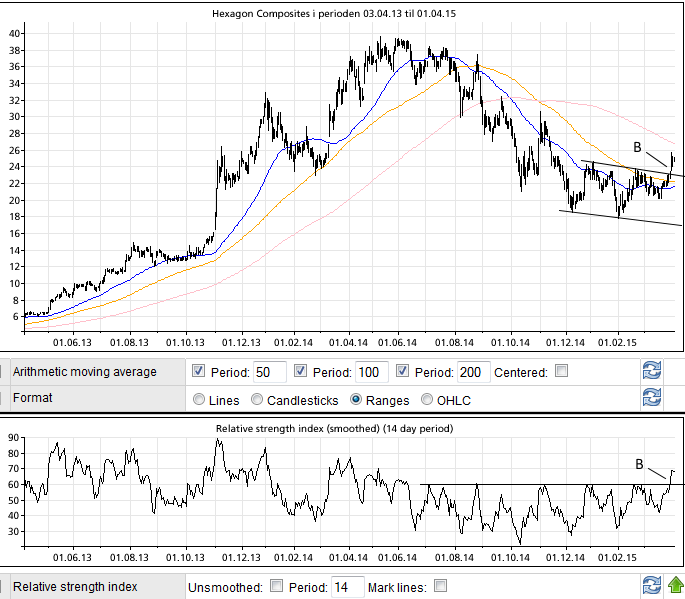Uncheck the moving average Period 100 checkbox
The height and width of the screenshot is (599, 685).
[302, 372]
